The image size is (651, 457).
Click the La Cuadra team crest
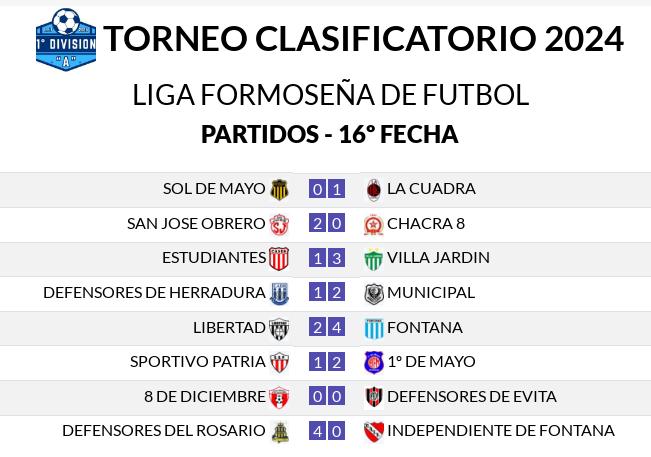click(374, 190)
